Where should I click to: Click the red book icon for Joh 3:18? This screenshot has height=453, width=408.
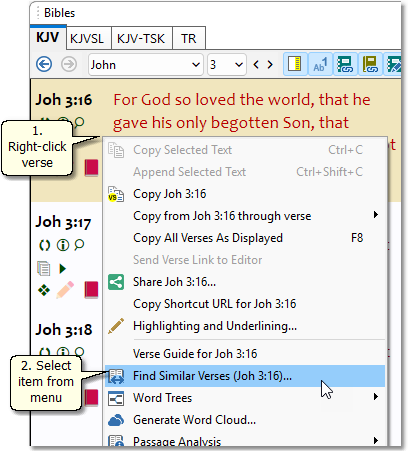(91, 397)
